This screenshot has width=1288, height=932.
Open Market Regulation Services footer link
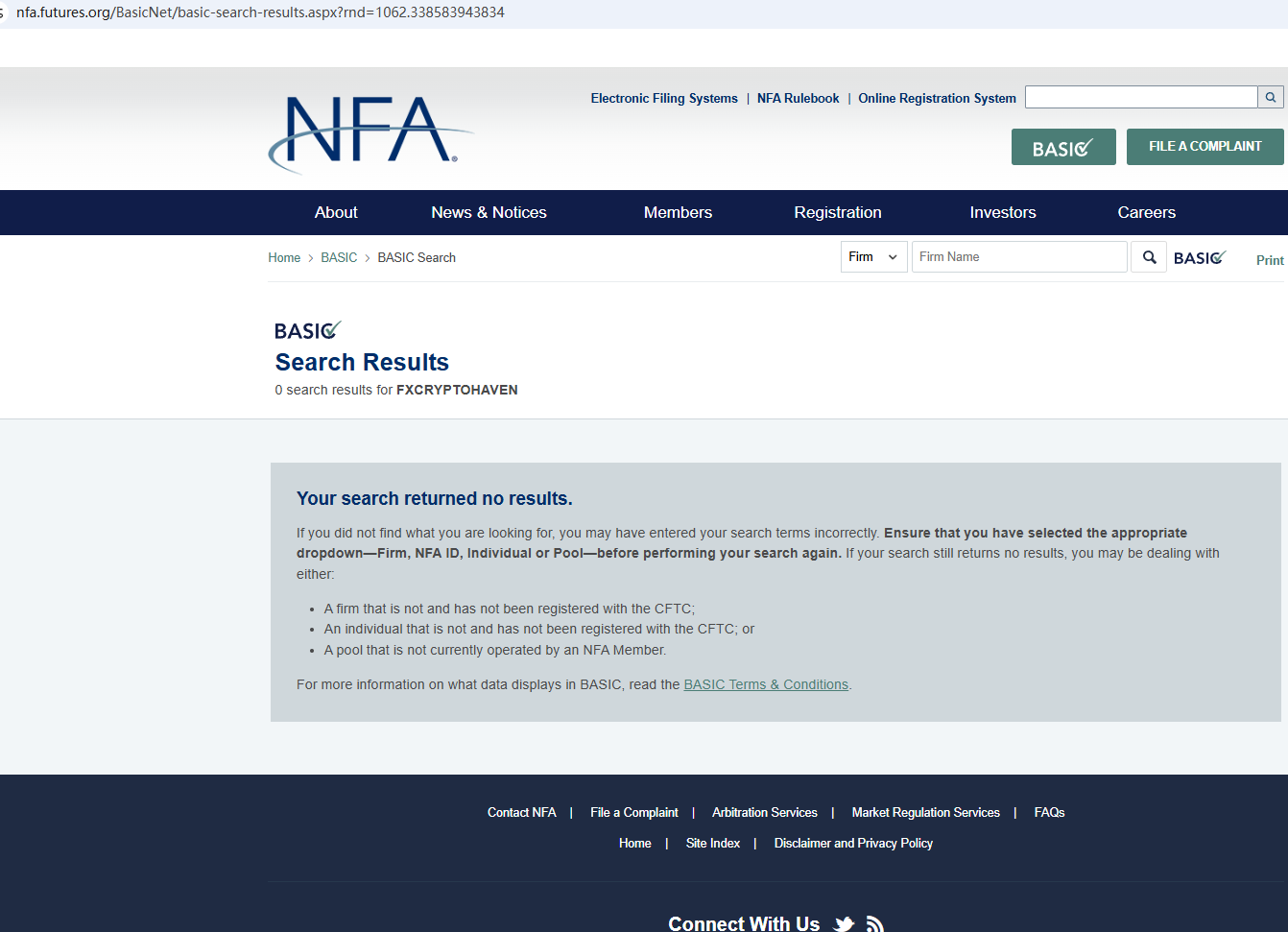click(926, 812)
